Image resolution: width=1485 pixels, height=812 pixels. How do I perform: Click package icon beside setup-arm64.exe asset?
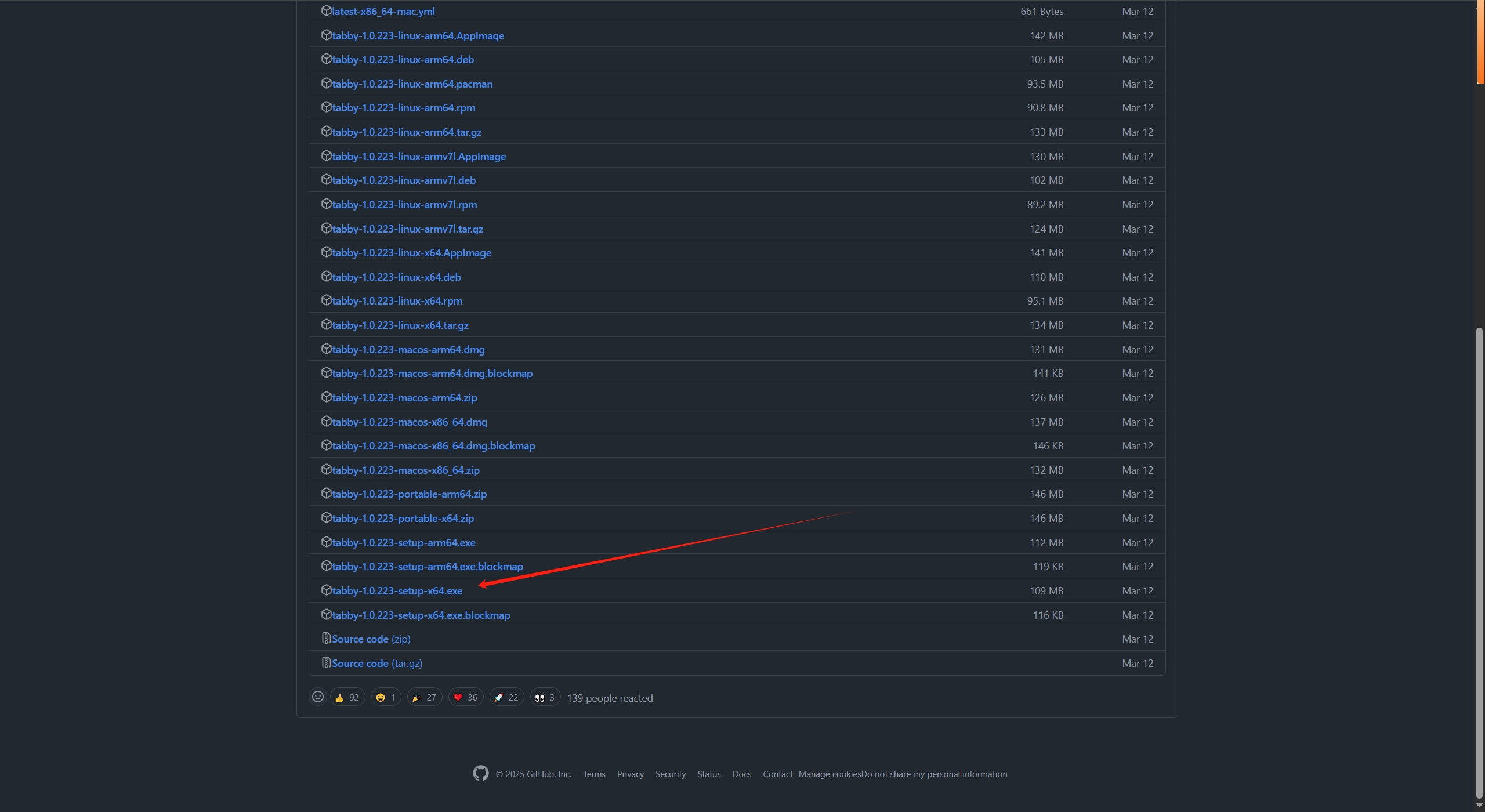point(326,542)
